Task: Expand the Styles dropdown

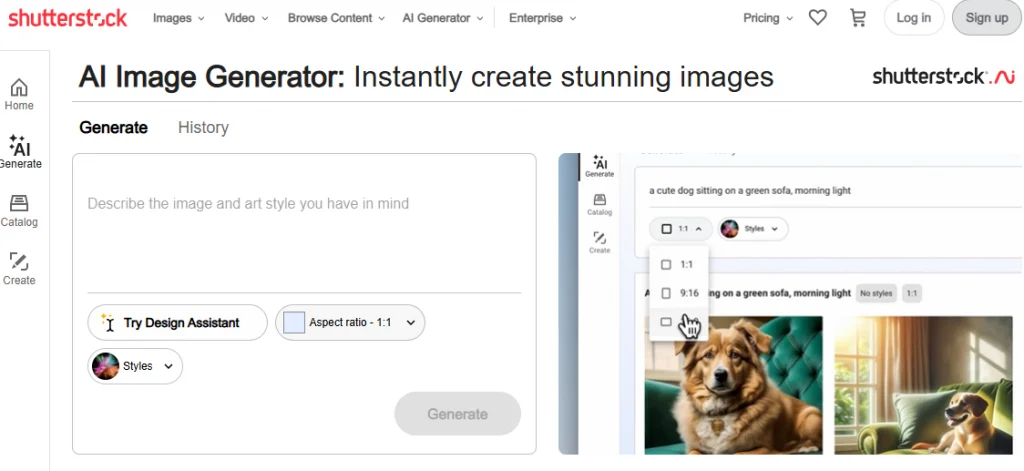Action: 167,367
